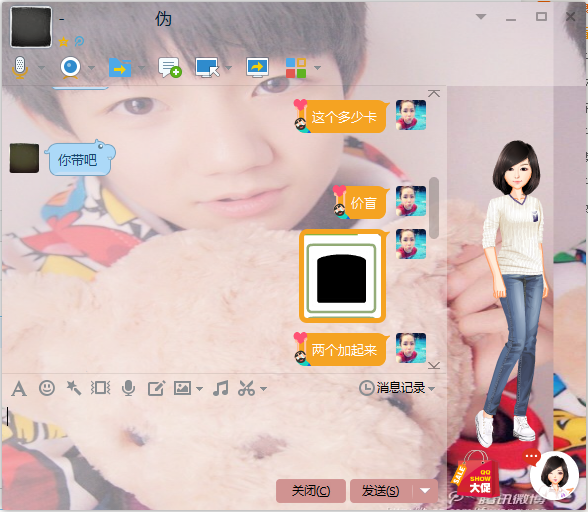Click the screen share presentation icon
588x512 pixels.
(x=257, y=68)
